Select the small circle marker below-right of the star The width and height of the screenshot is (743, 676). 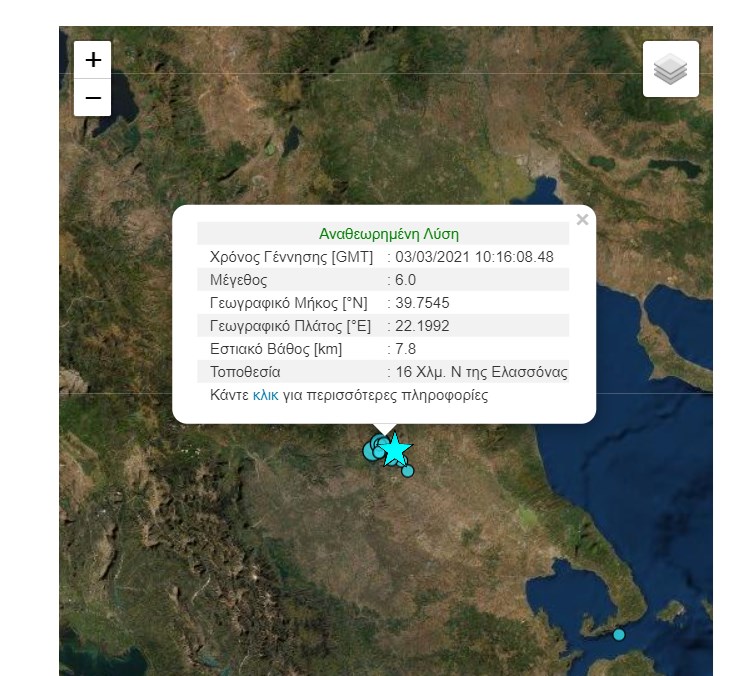(x=408, y=471)
